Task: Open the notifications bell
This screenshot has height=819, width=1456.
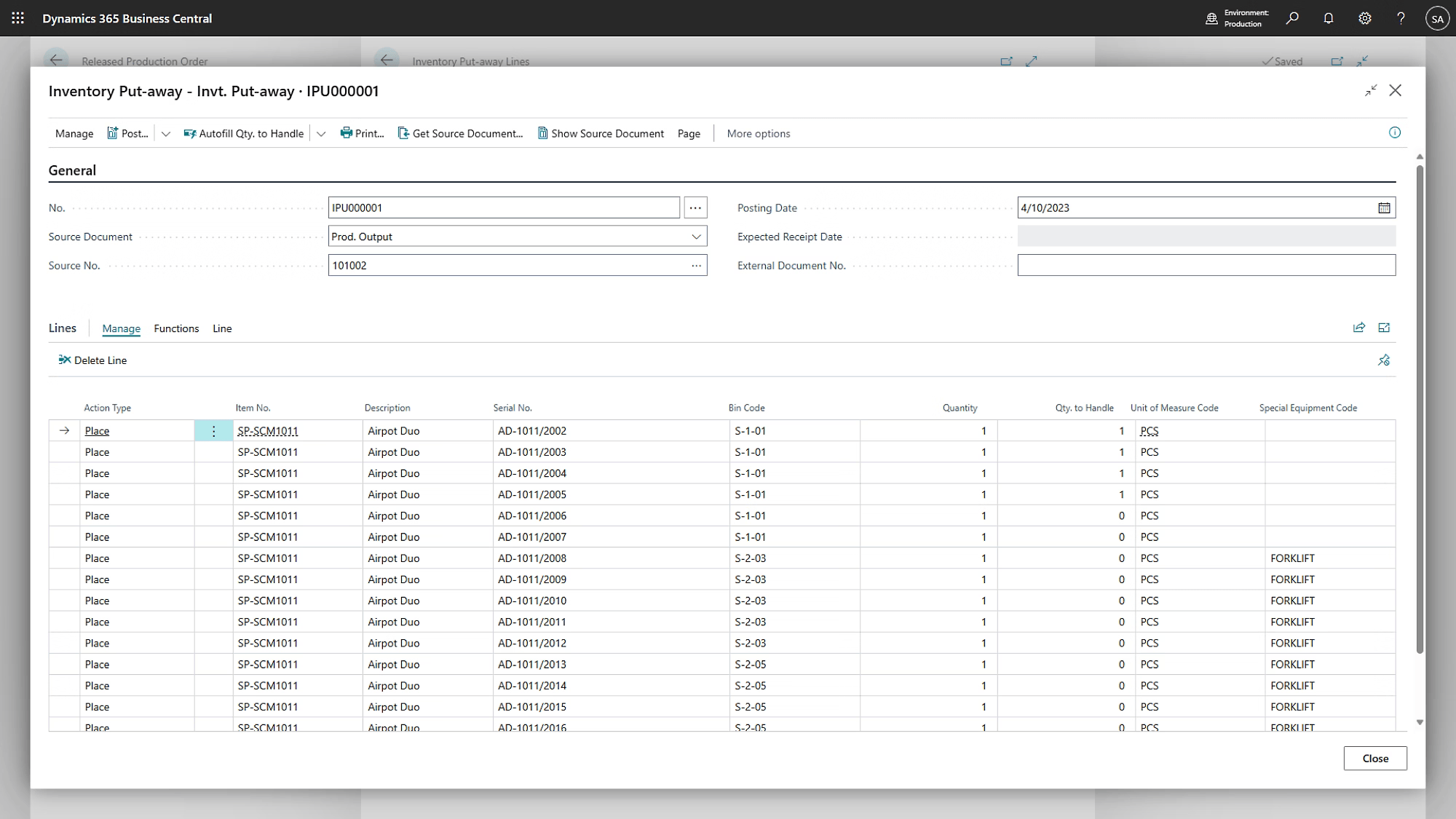Action: (x=1329, y=18)
